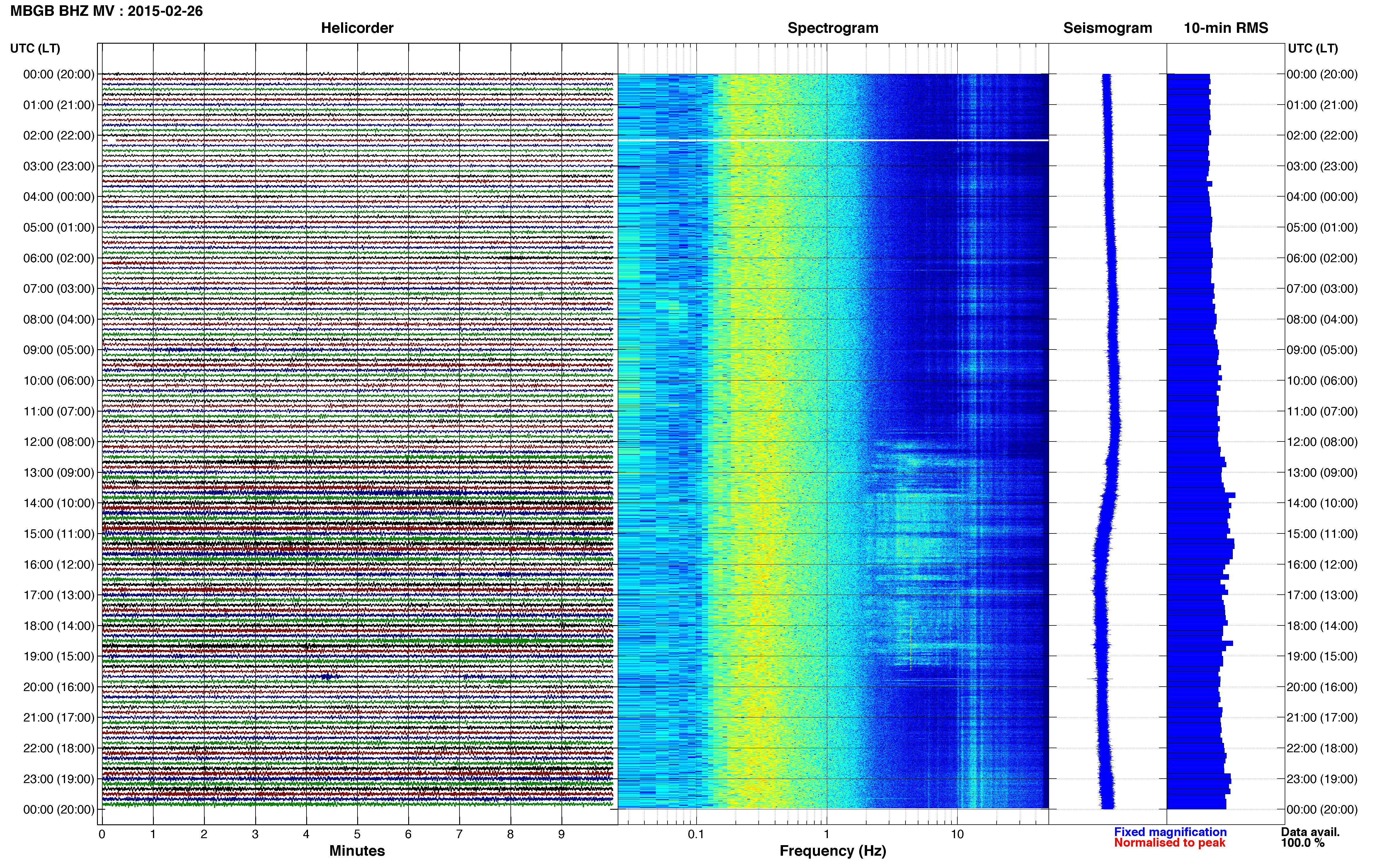Viewport: 1389px width, 868px height.
Task: Click the white data gap line in spectrogram
Action: pos(833,140)
